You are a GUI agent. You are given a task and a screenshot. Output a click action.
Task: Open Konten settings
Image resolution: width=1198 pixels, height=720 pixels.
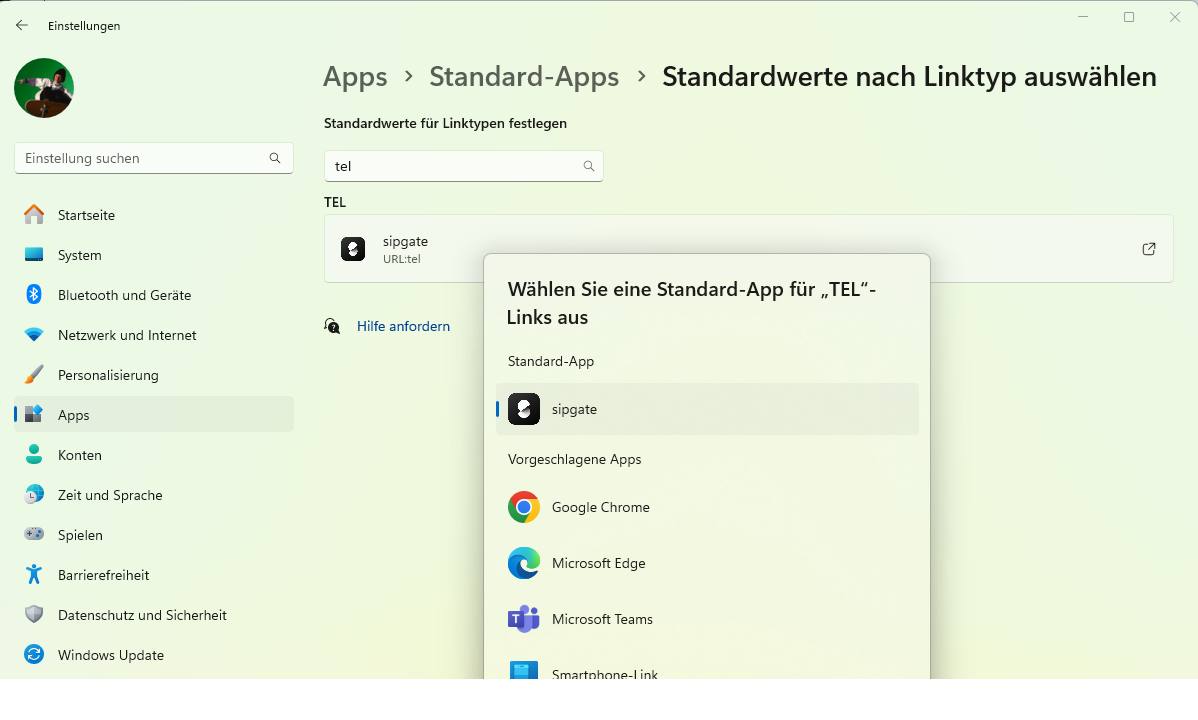(154, 455)
